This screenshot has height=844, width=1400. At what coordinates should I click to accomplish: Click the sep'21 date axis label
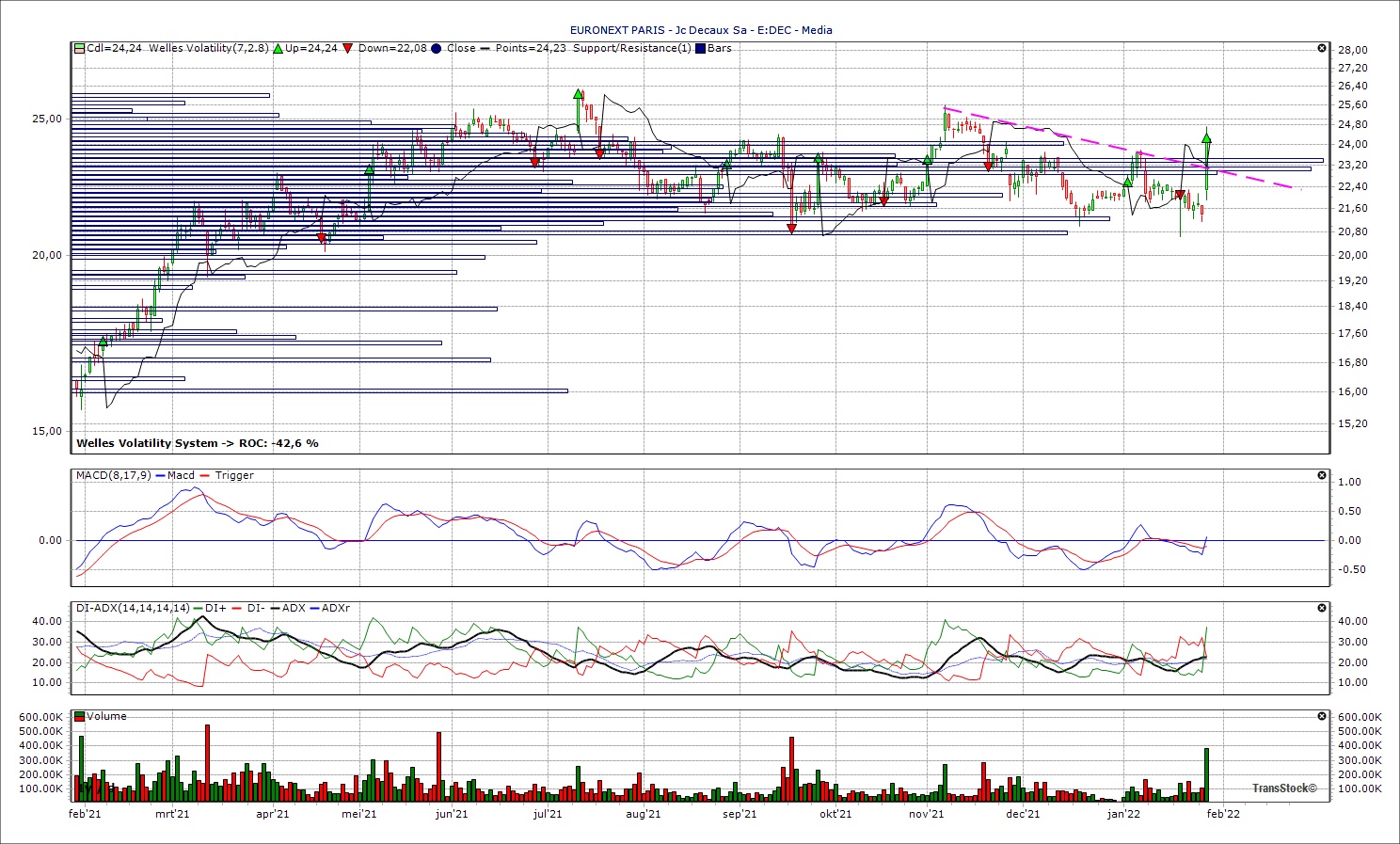coord(740,814)
